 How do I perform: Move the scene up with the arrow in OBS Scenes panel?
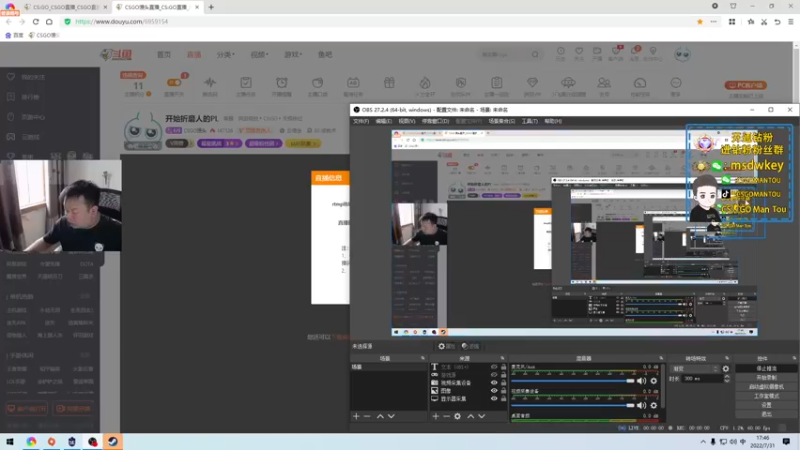point(380,416)
